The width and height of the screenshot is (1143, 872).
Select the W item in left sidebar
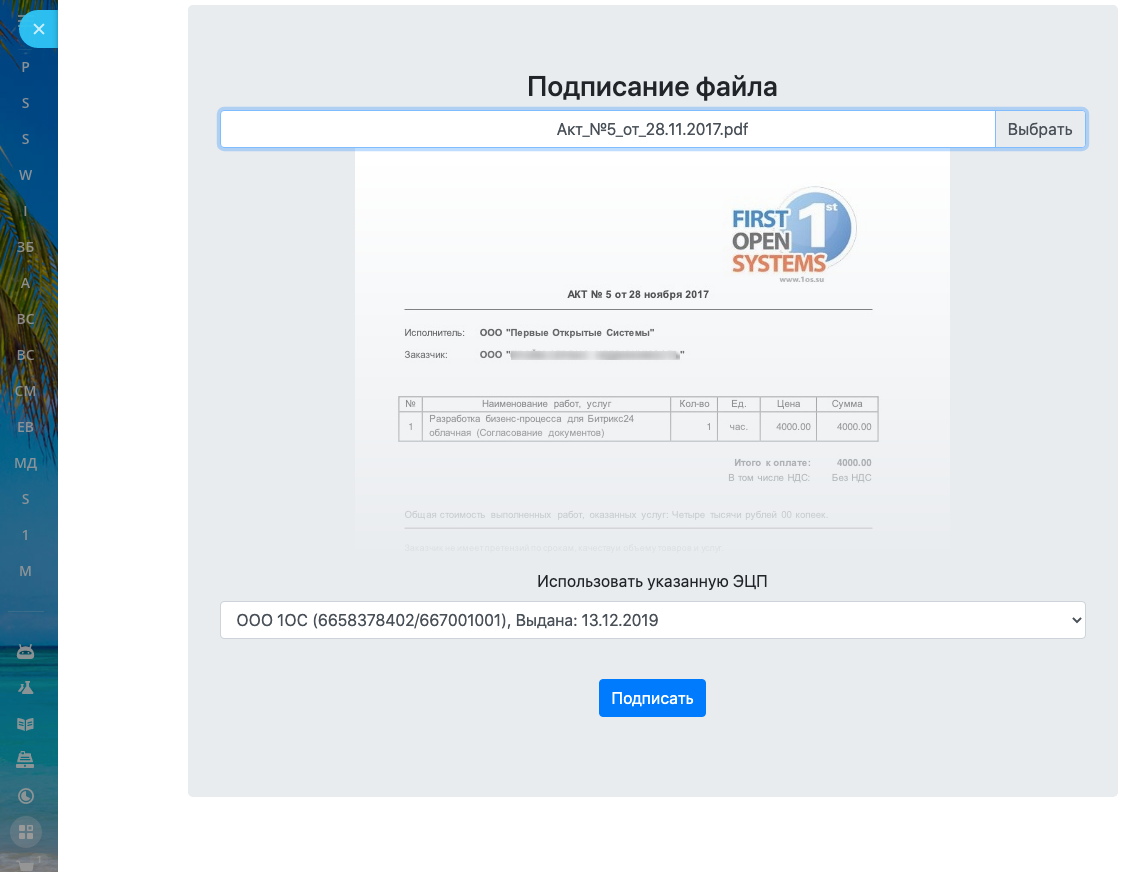[26, 175]
